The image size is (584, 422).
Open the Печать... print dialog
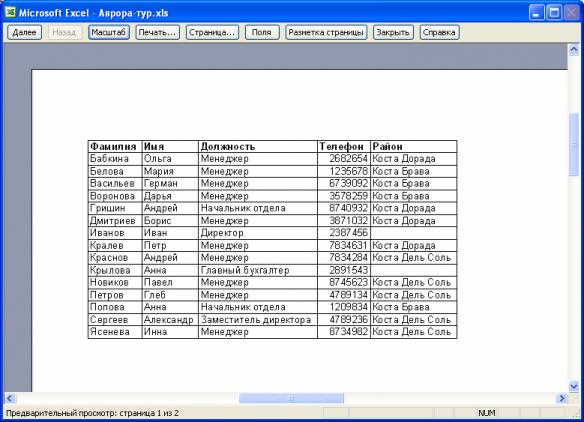tap(157, 32)
